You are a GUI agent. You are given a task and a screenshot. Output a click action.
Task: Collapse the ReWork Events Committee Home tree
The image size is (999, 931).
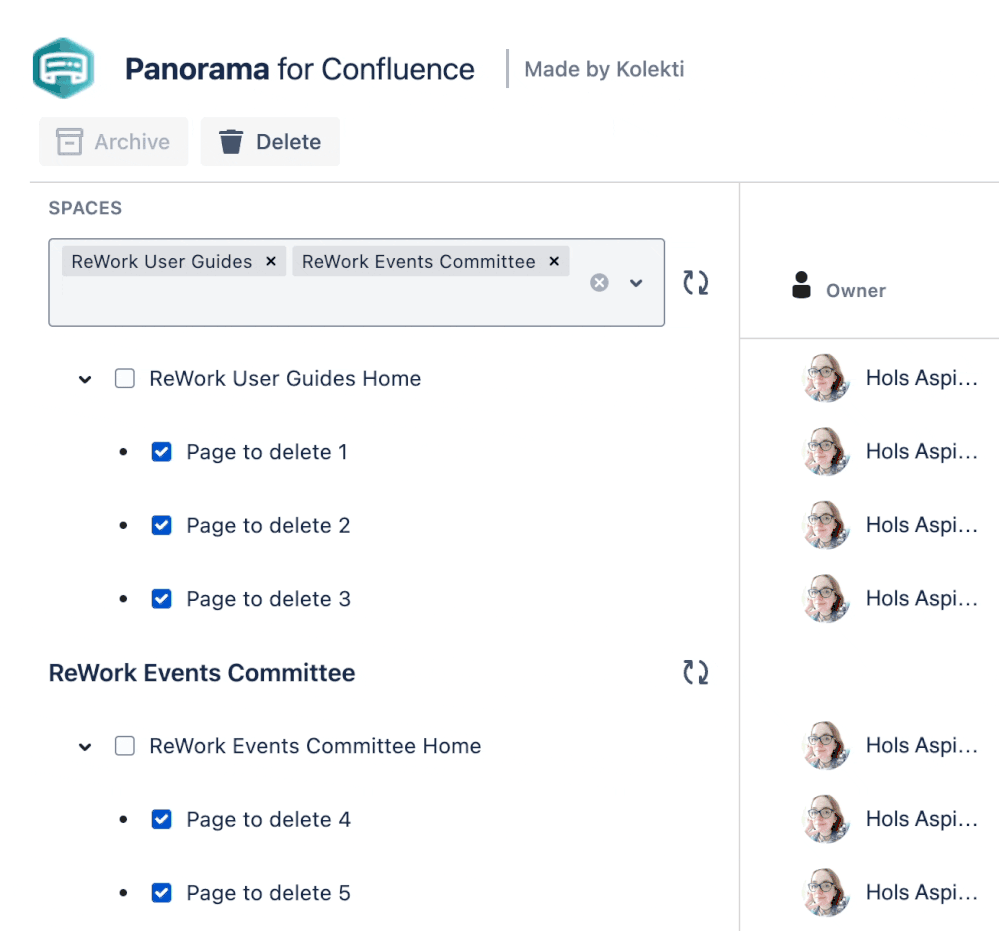click(x=85, y=746)
